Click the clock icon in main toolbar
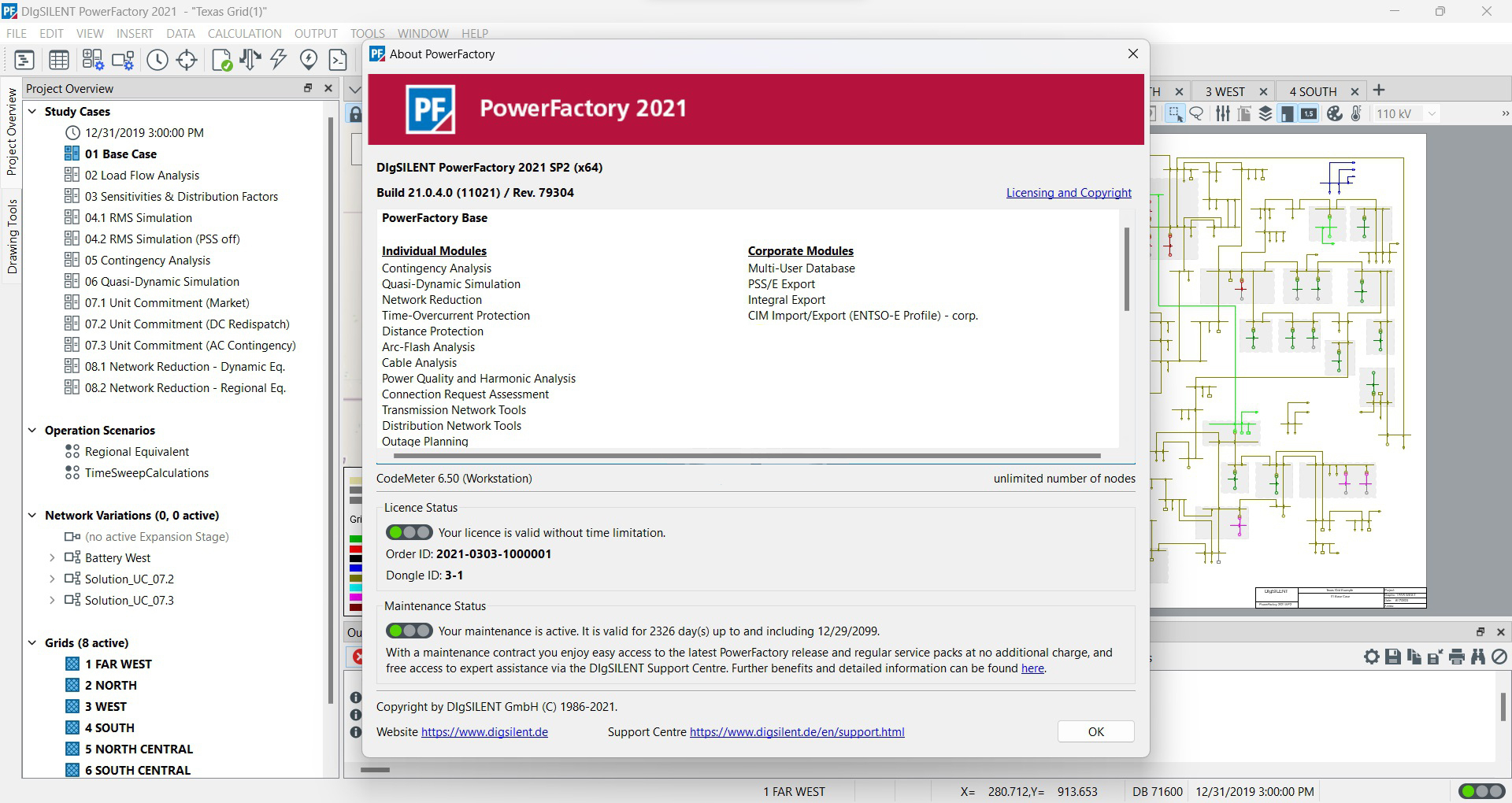The image size is (1512, 803). (x=157, y=60)
